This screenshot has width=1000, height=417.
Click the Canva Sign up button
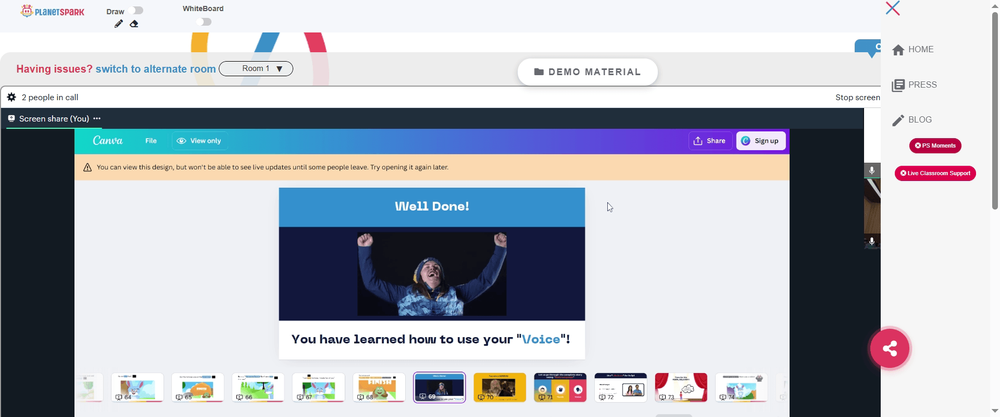tap(761, 141)
